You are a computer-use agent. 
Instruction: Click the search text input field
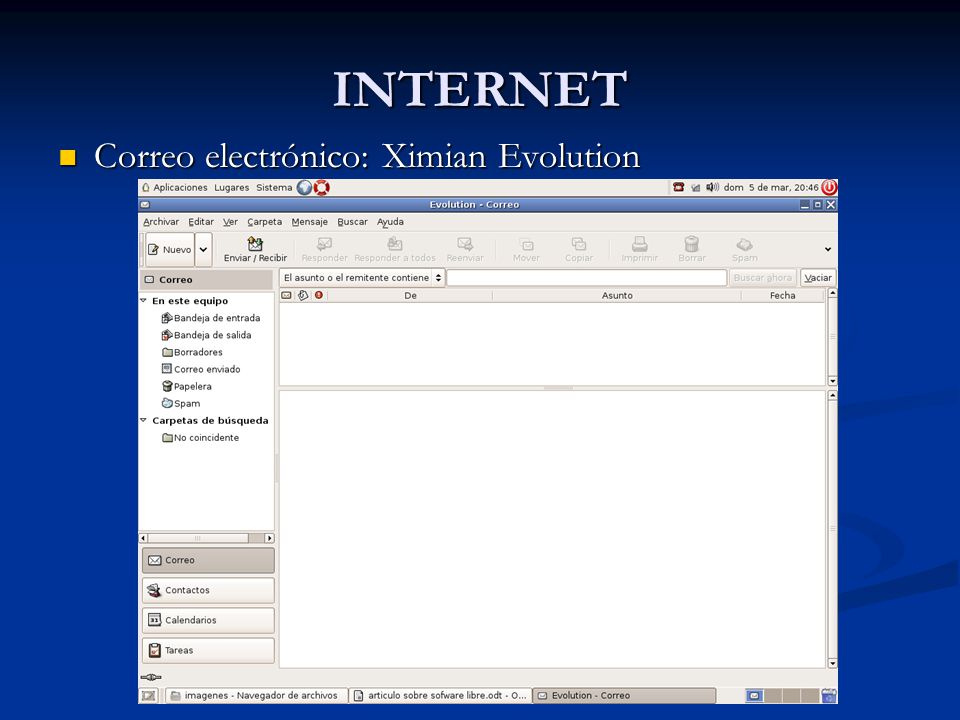click(x=587, y=277)
